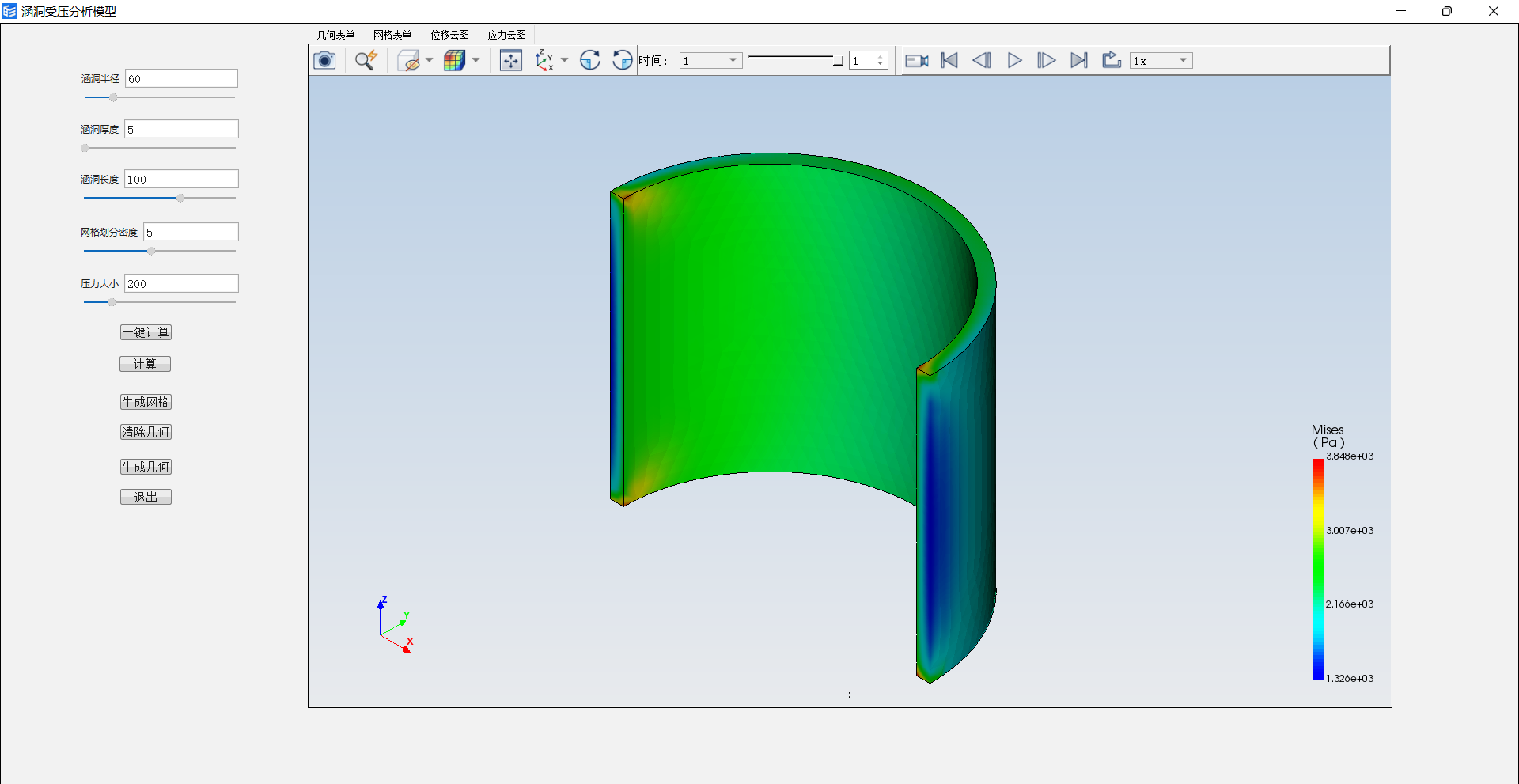Click the 涵洞厚度 slider handle
This screenshot has width=1519, height=784.
coord(85,148)
